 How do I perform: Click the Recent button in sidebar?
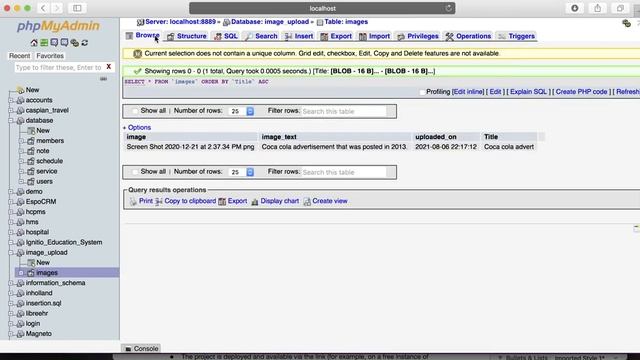click(x=20, y=56)
